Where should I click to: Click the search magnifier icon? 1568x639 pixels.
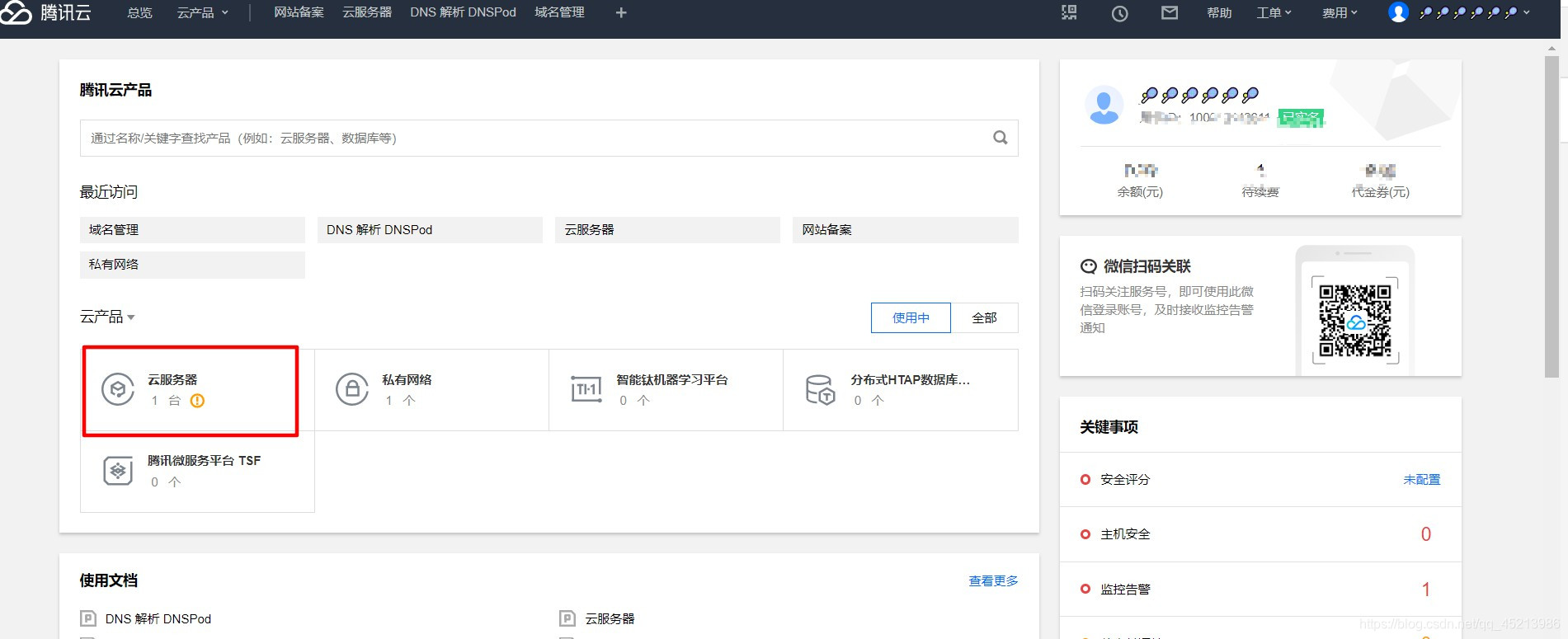point(1000,138)
